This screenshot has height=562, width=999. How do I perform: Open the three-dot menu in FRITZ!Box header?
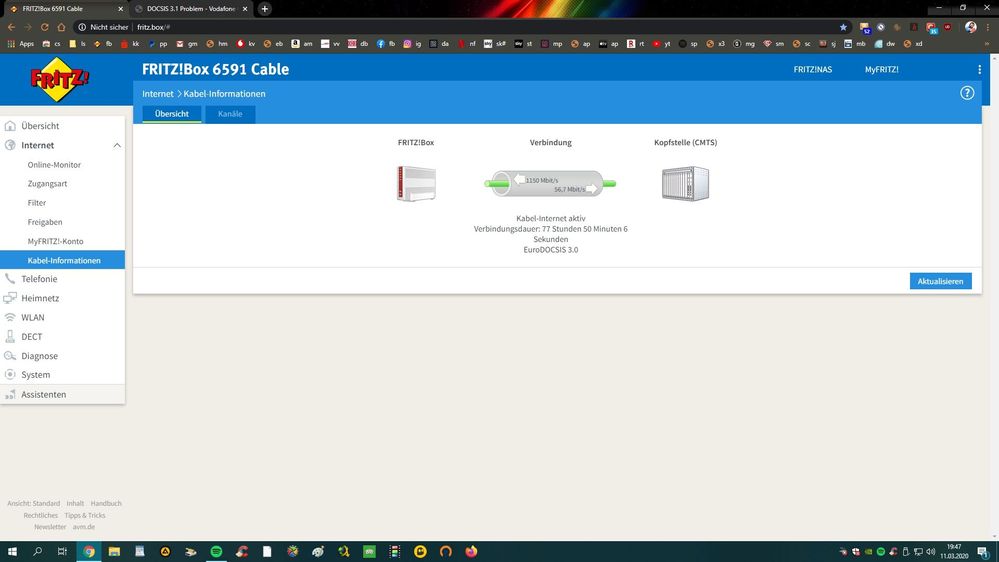pyautogui.click(x=979, y=69)
